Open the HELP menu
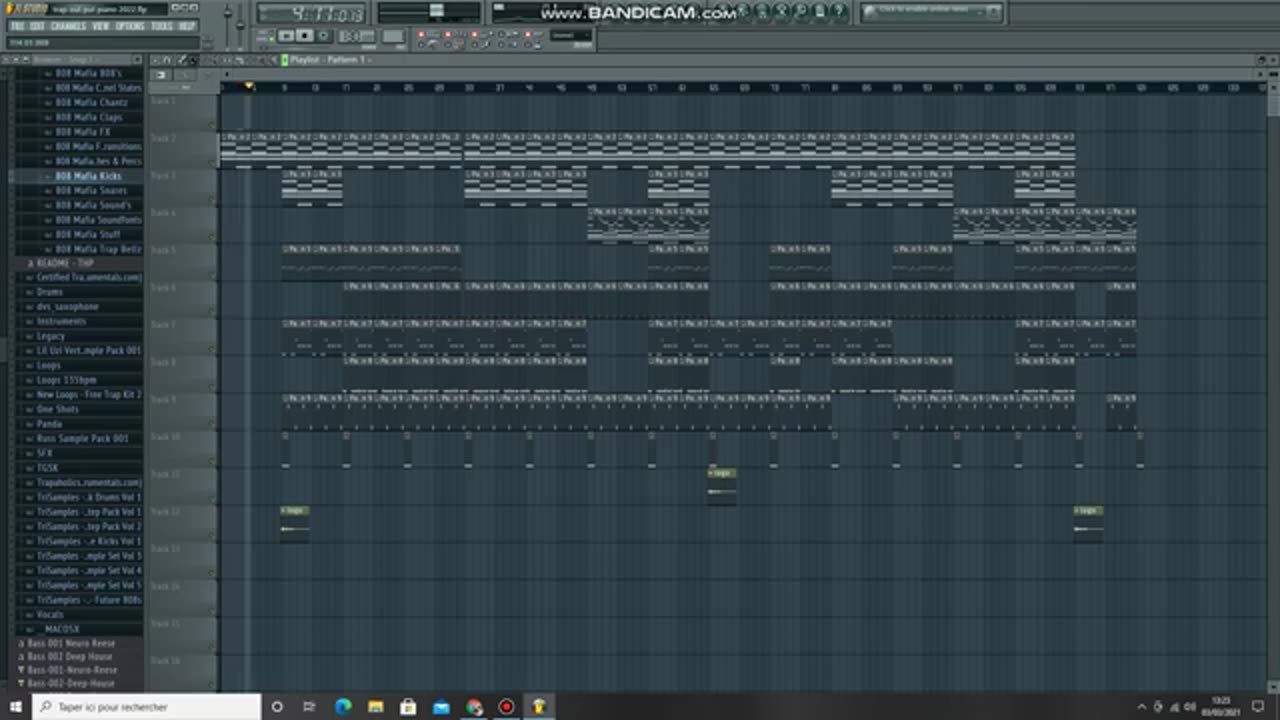Viewport: 1280px width, 720px height. tap(187, 26)
